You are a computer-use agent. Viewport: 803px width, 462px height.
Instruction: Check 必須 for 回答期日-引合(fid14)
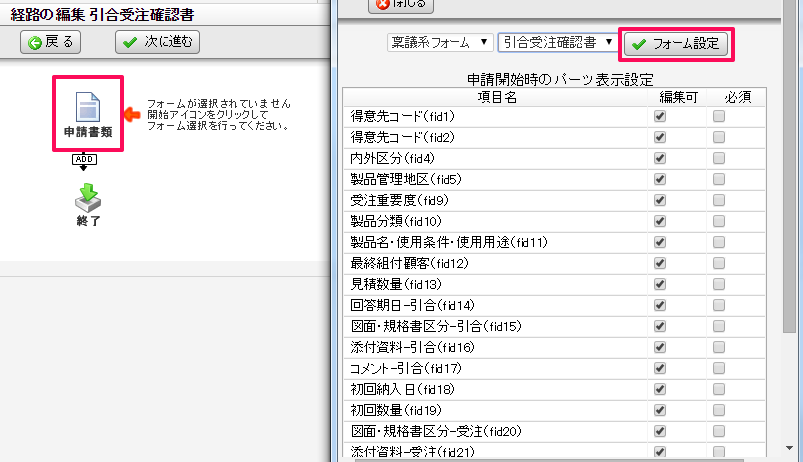[x=719, y=305]
